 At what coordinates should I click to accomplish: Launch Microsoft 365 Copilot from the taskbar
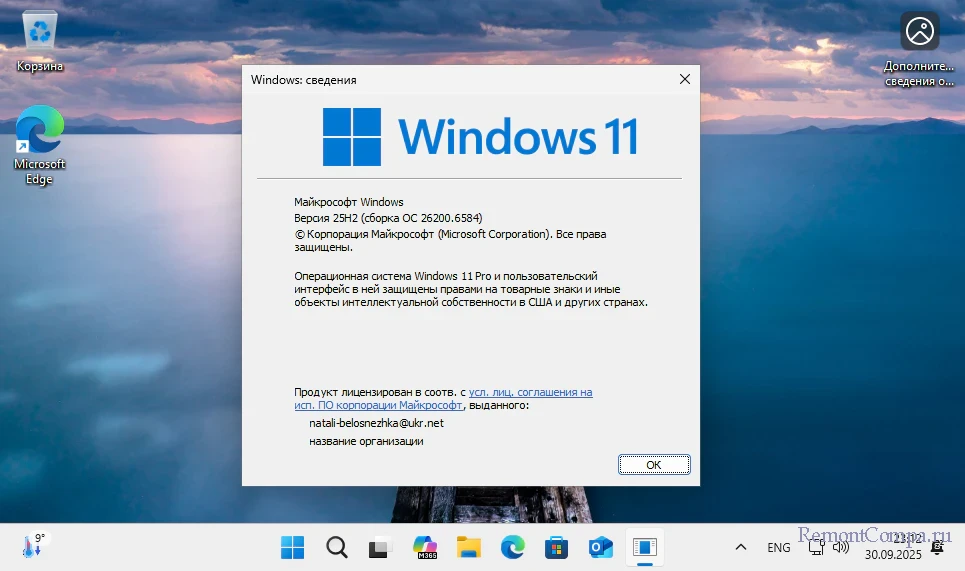[426, 547]
